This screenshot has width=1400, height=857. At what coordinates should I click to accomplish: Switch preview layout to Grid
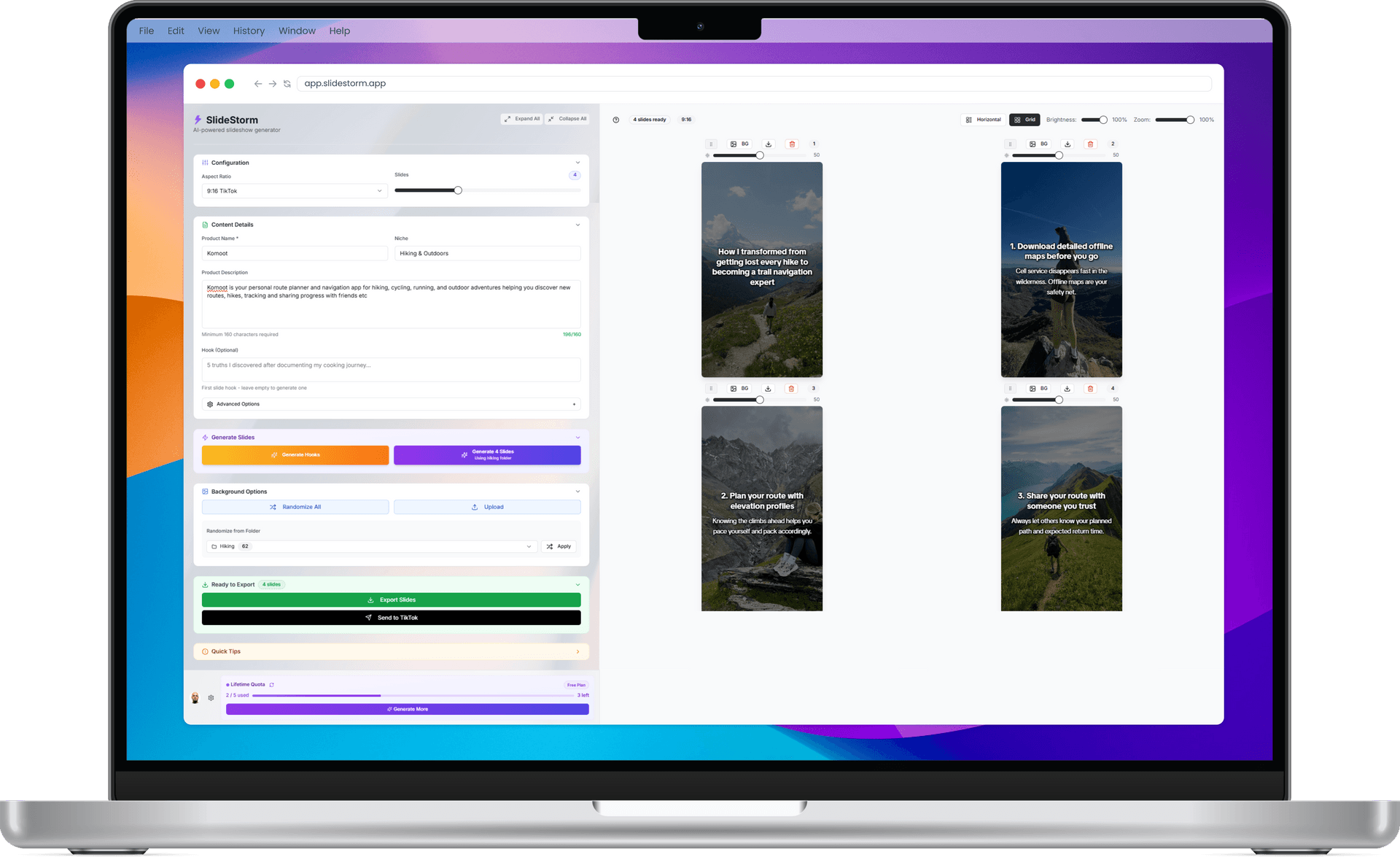click(x=1024, y=120)
